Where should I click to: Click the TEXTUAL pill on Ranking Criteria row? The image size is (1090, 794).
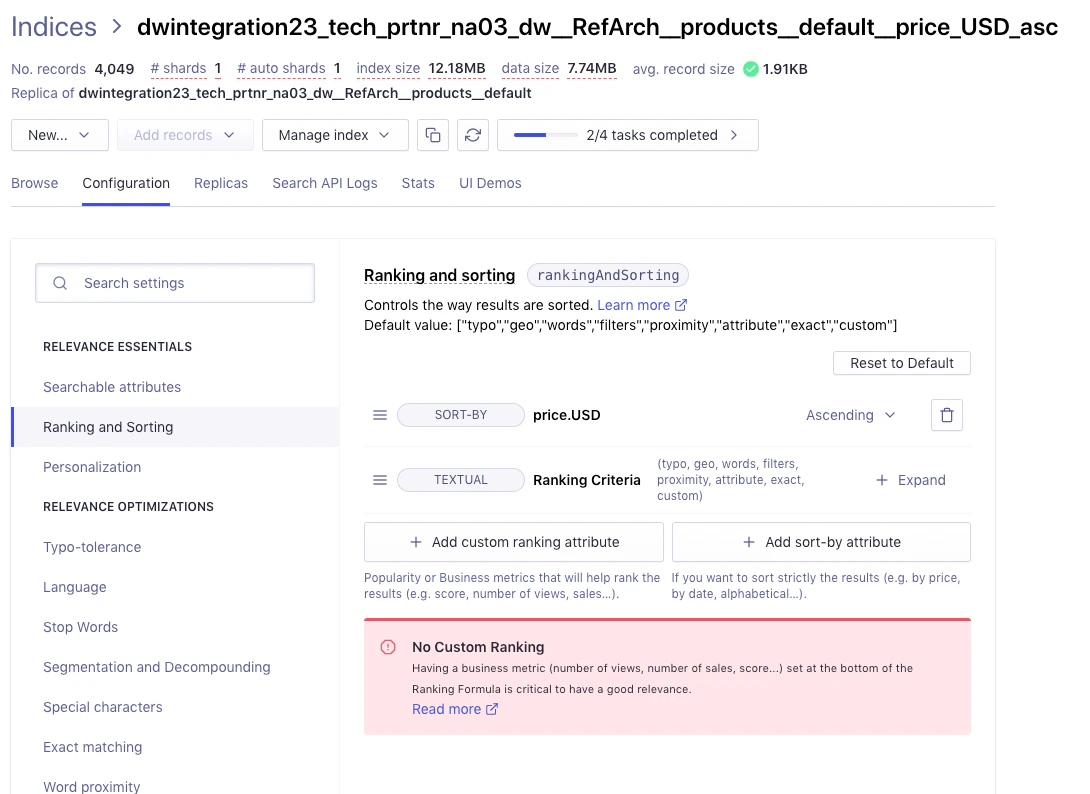coord(460,479)
